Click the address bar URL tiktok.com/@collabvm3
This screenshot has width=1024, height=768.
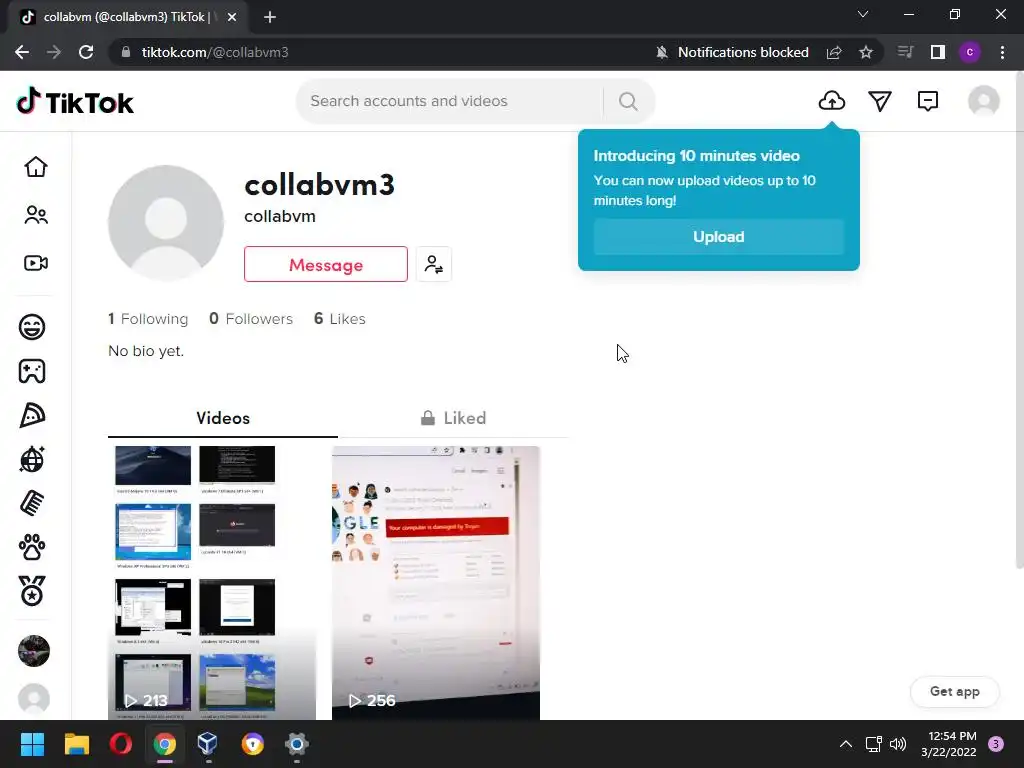click(215, 52)
